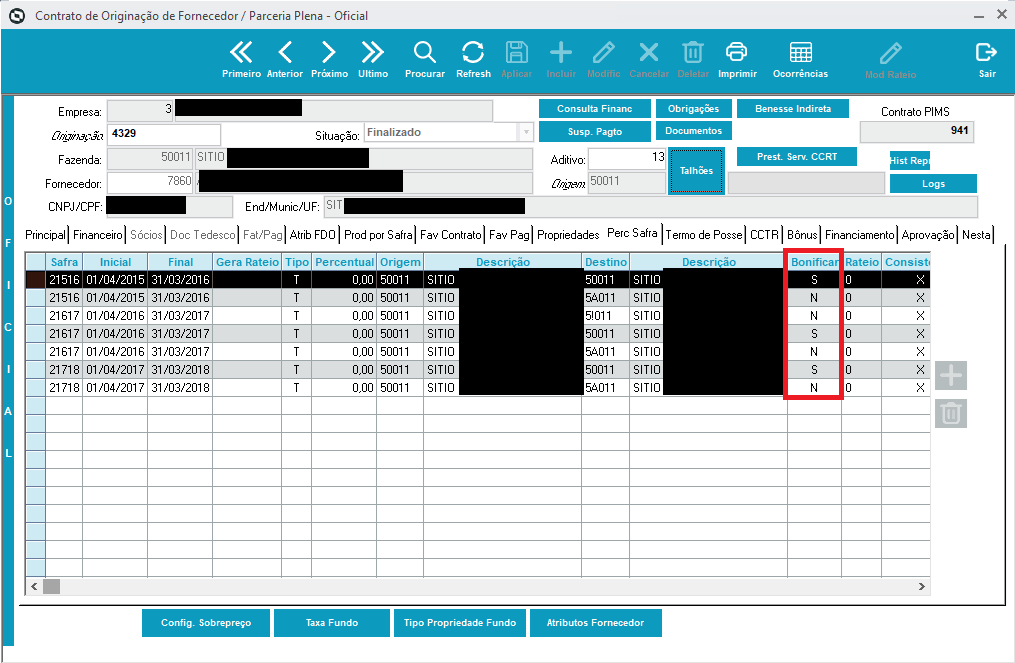
Task: Click the Config. Sobrepreço button
Action: pyautogui.click(x=206, y=623)
